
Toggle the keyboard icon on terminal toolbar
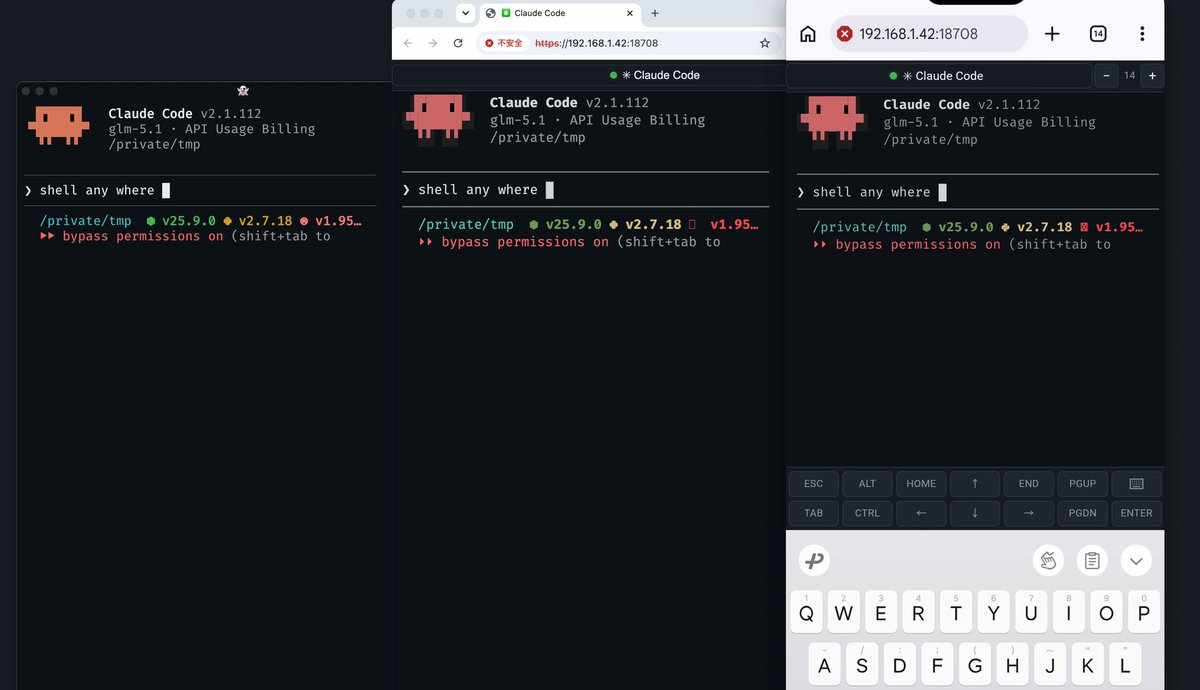click(x=1137, y=484)
